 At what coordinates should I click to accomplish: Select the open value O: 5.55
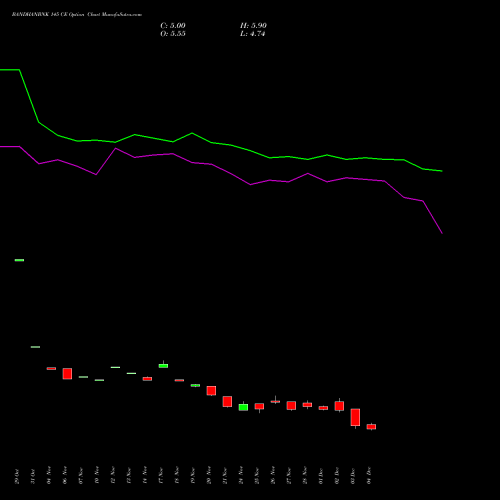point(173,34)
